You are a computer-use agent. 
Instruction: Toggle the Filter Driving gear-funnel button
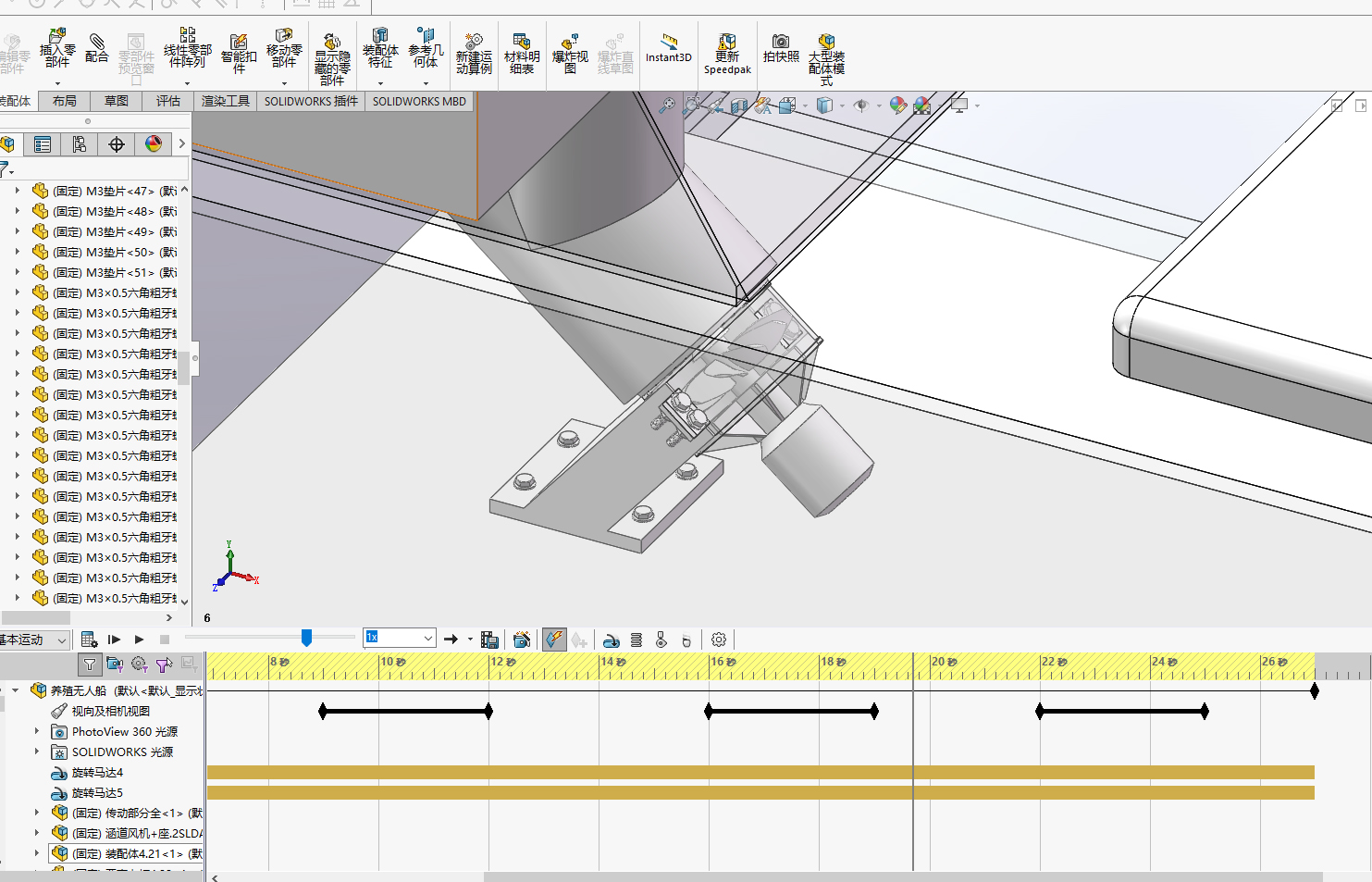pos(140,664)
